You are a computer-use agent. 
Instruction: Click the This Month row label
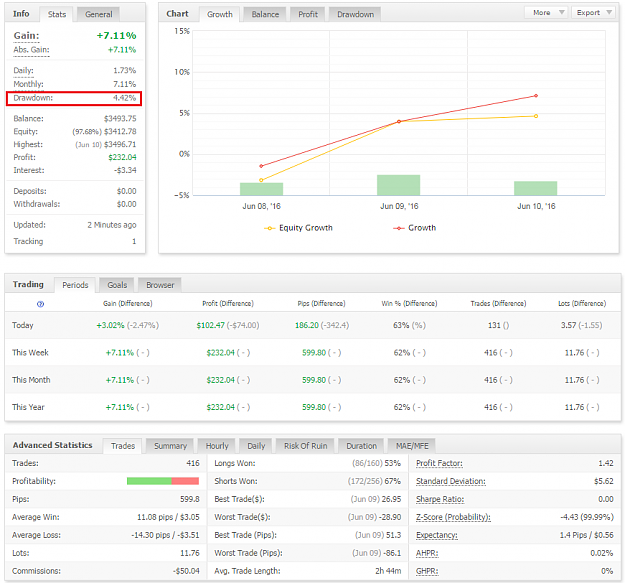[31, 380]
